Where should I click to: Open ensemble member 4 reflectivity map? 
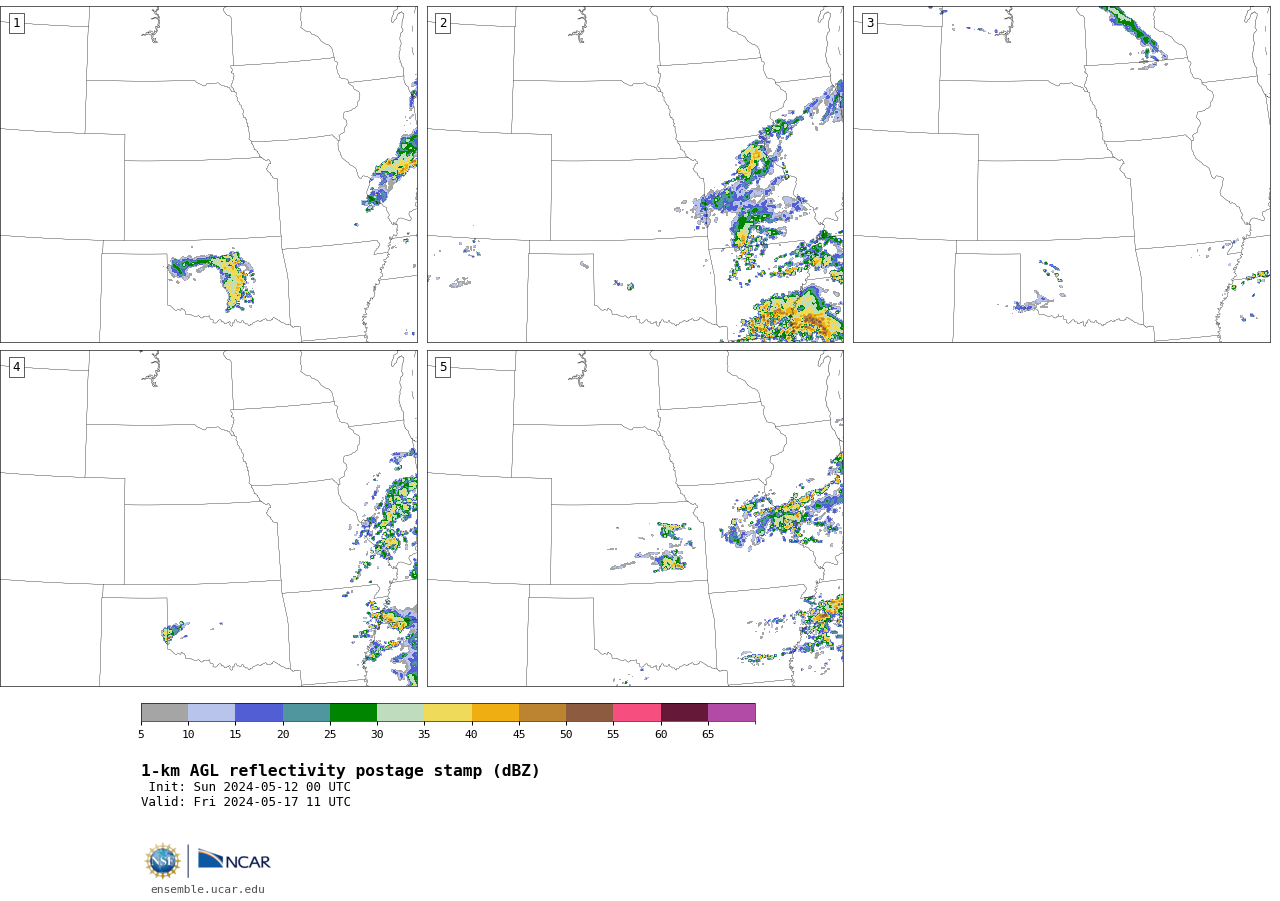[x=209, y=518]
